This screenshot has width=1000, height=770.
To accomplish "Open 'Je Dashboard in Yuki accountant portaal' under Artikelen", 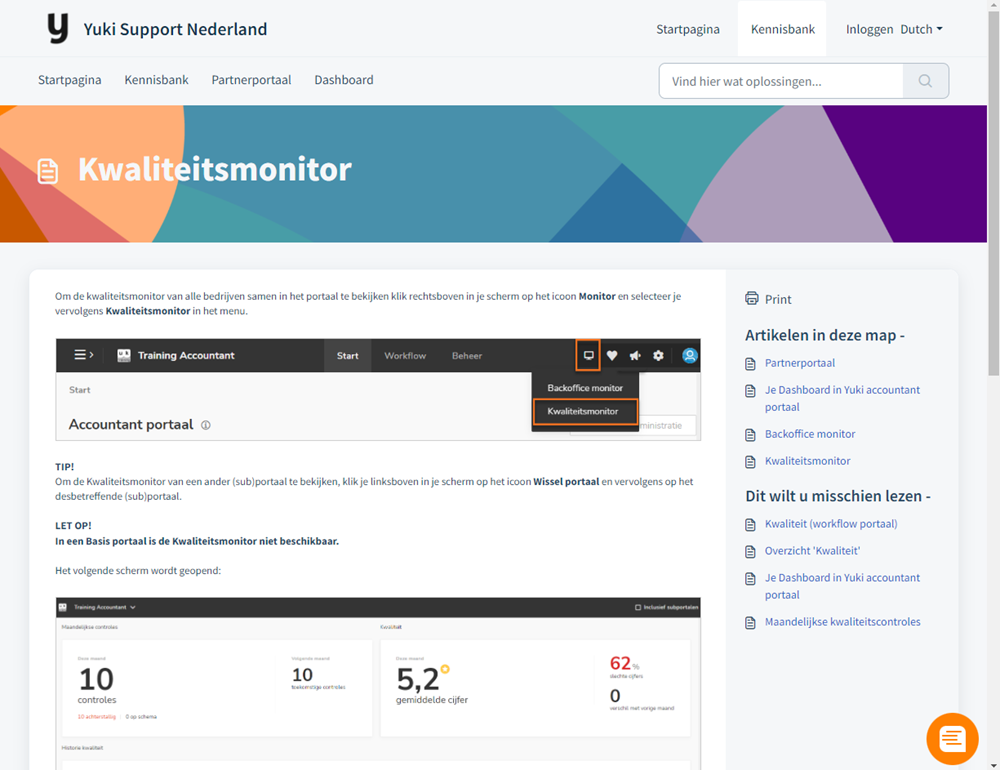I will [x=842, y=398].
